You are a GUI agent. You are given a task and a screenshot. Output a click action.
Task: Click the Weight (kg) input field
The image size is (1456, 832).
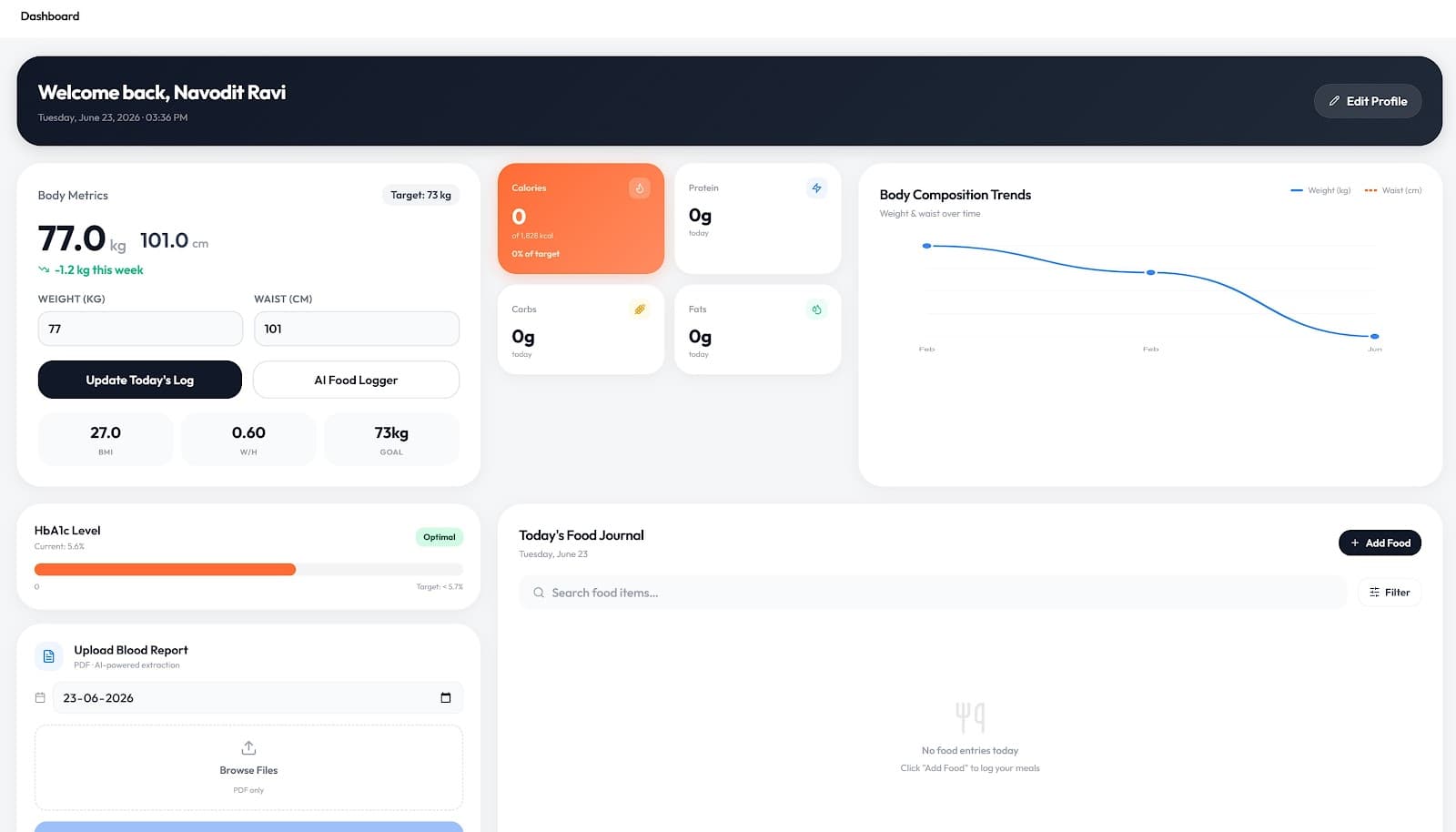(140, 329)
